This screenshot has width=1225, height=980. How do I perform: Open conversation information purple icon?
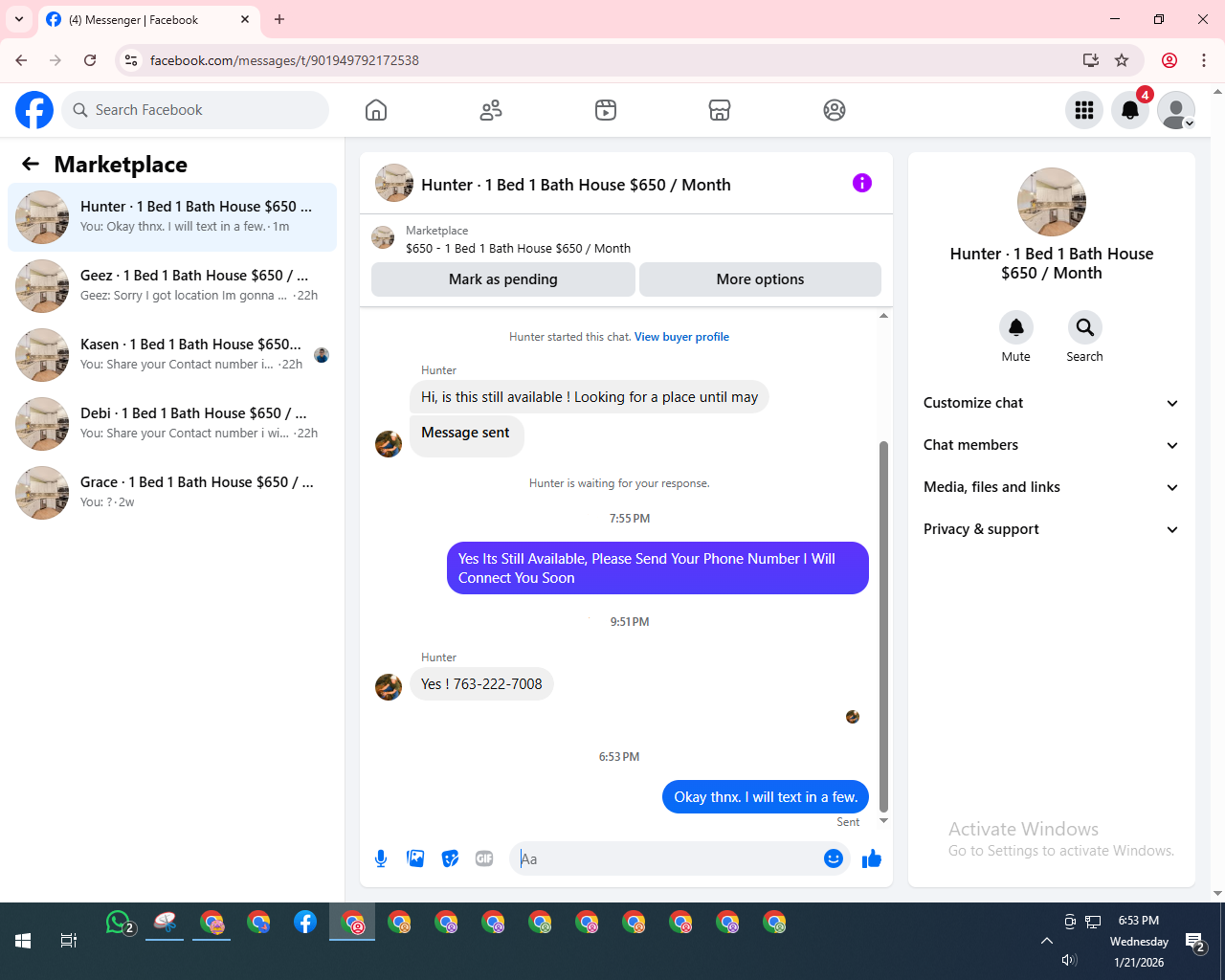pyautogui.click(x=862, y=183)
